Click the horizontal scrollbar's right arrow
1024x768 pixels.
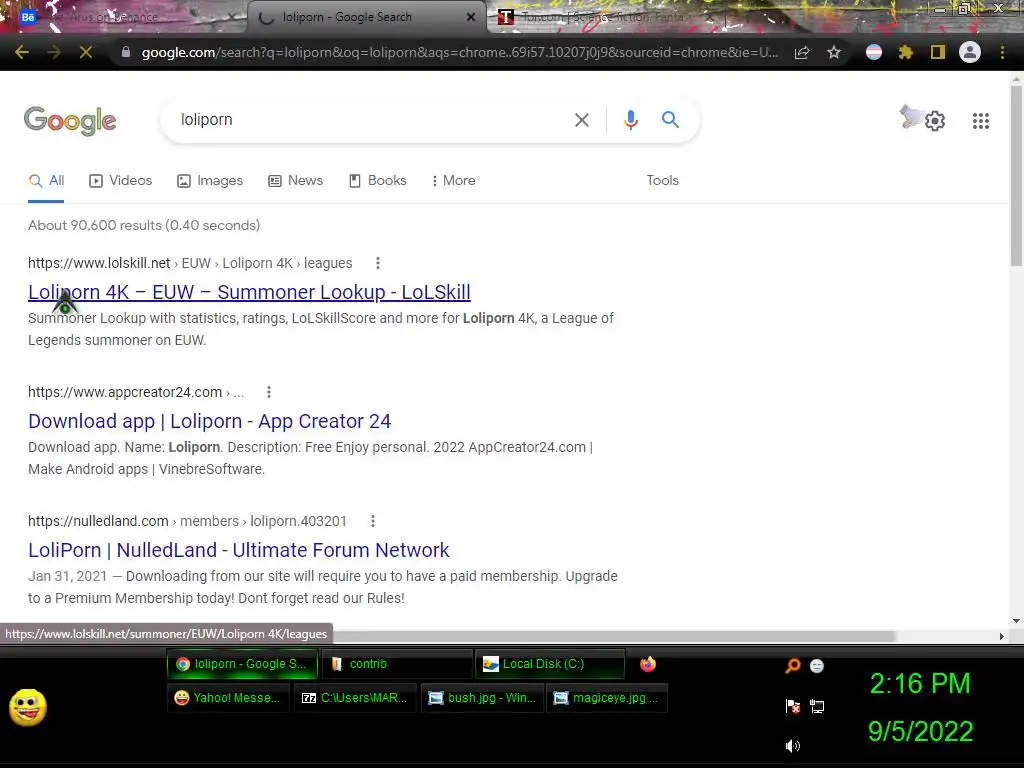click(x=1002, y=636)
